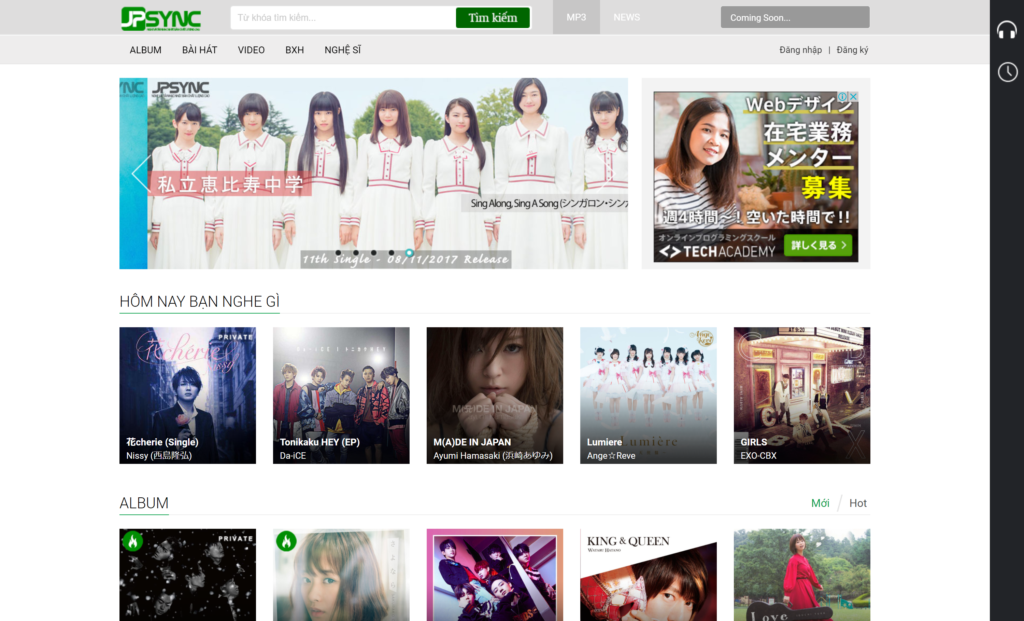The height and width of the screenshot is (621, 1024).
Task: Show Hot albums tab
Action: click(x=858, y=503)
